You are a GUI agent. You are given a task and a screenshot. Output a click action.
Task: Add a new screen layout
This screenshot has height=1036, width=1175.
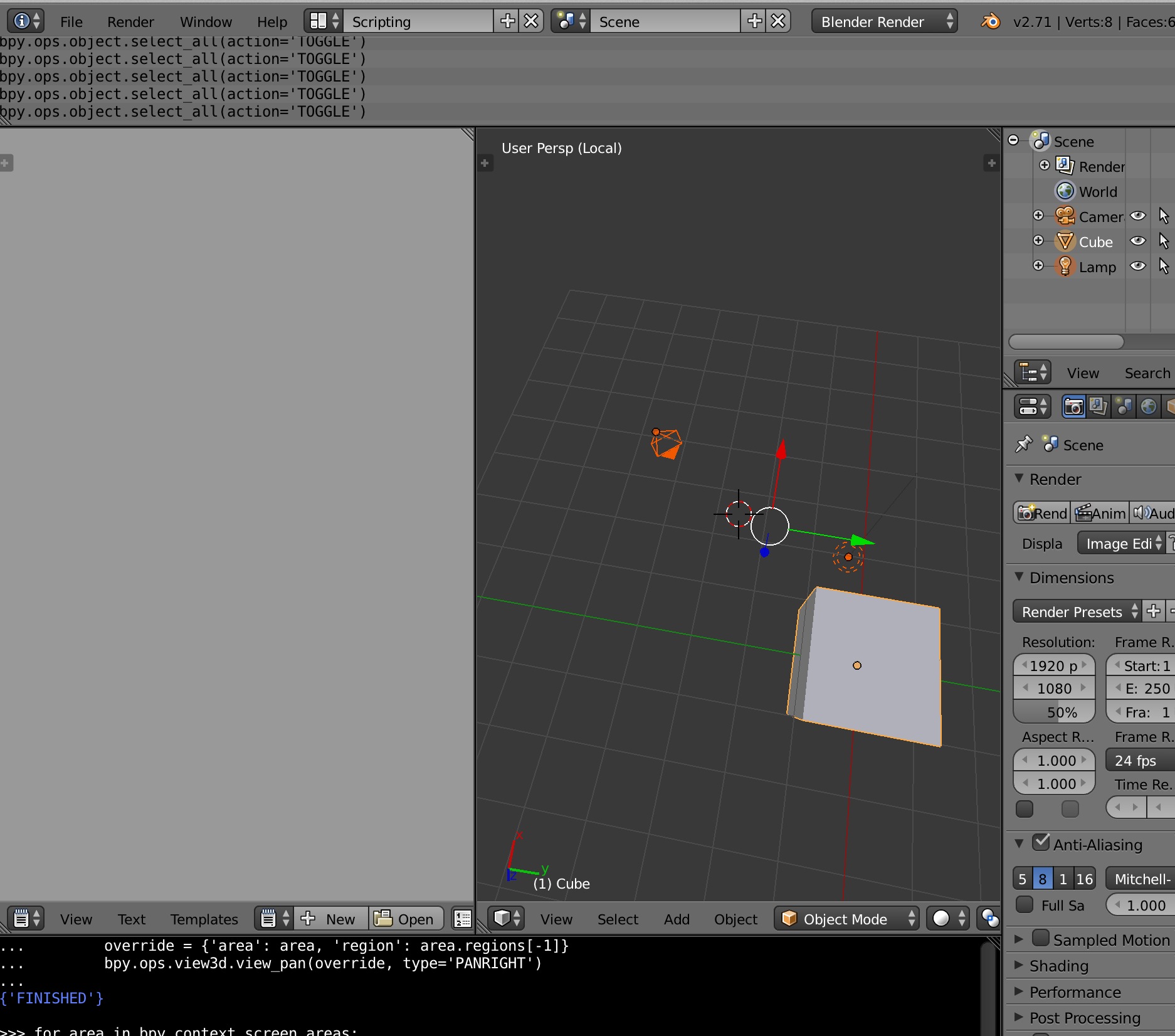[x=507, y=21]
